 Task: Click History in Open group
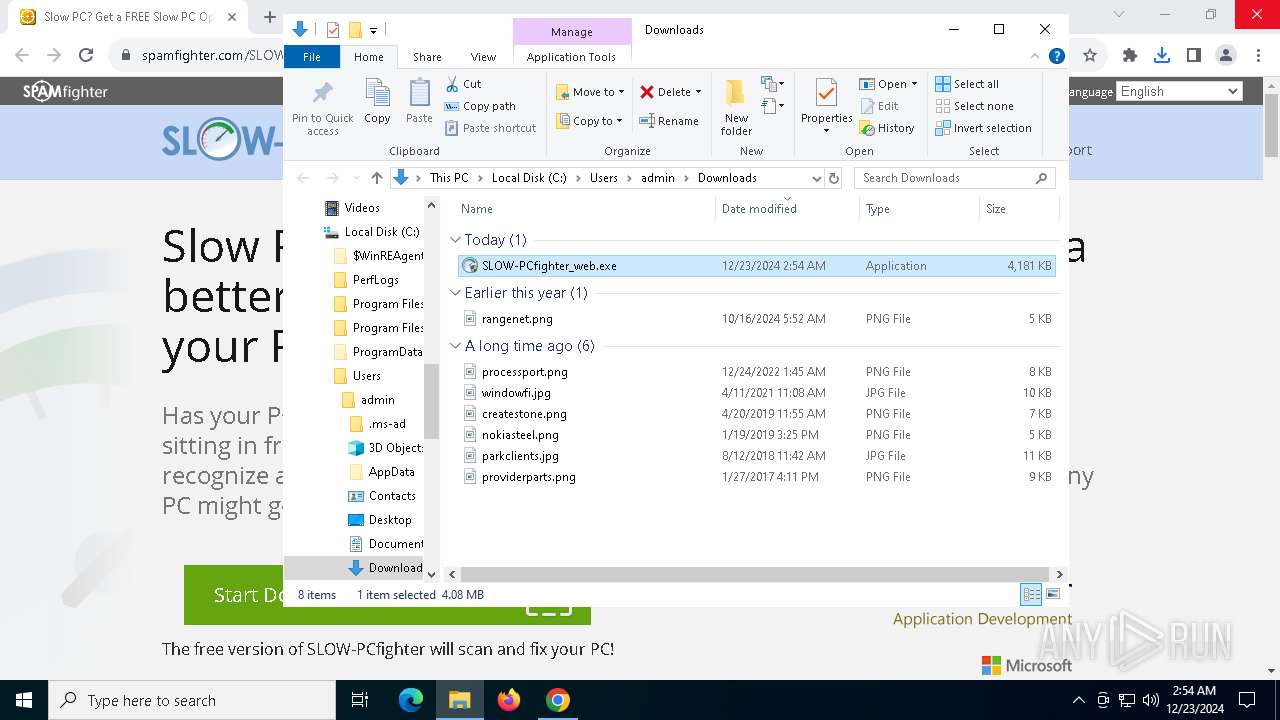(x=886, y=128)
